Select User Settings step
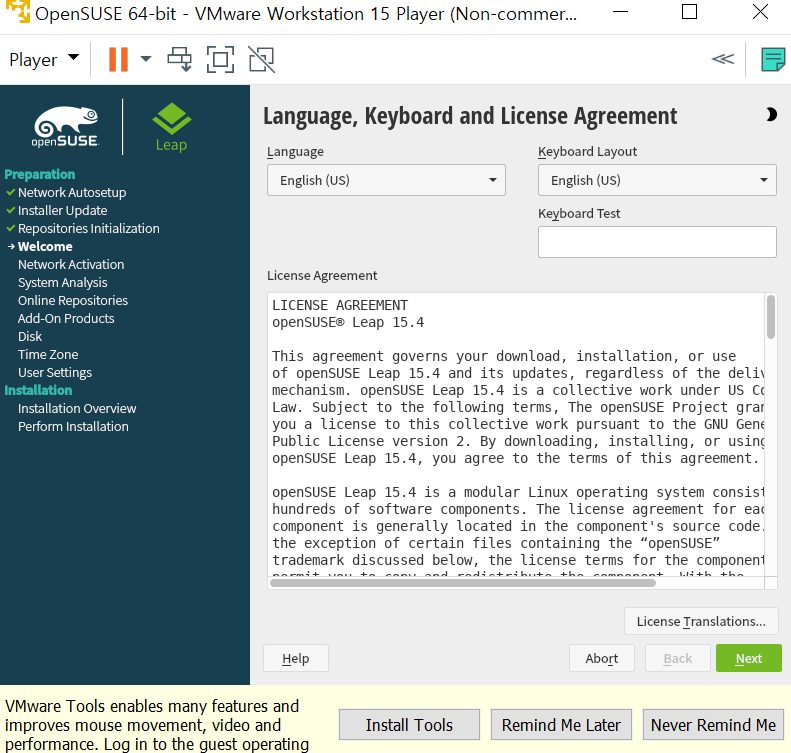Screen dimensions: 791x753 (x=55, y=373)
